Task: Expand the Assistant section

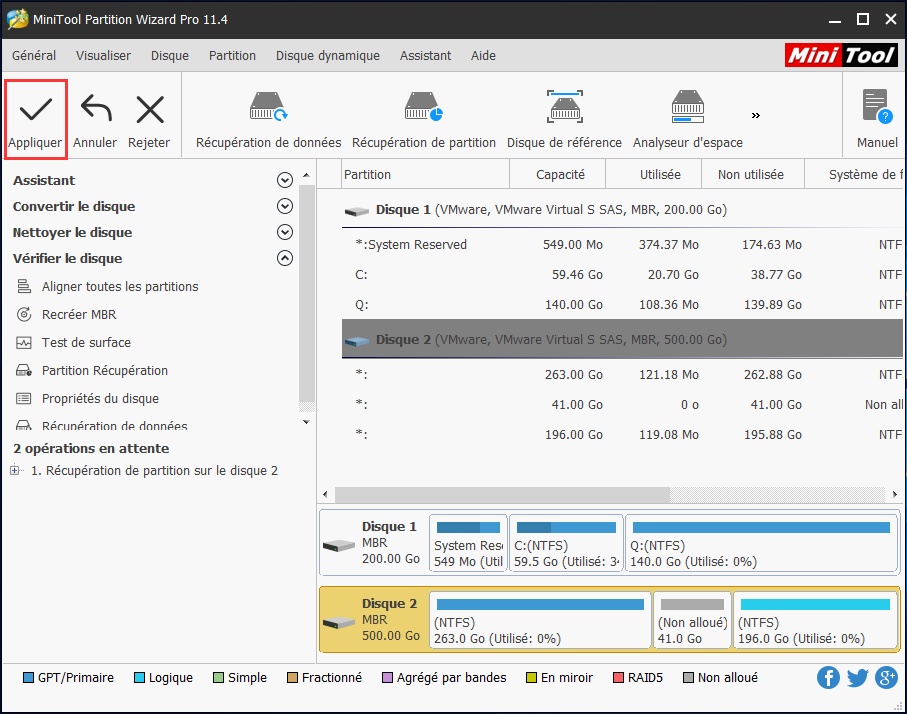Action: [285, 181]
